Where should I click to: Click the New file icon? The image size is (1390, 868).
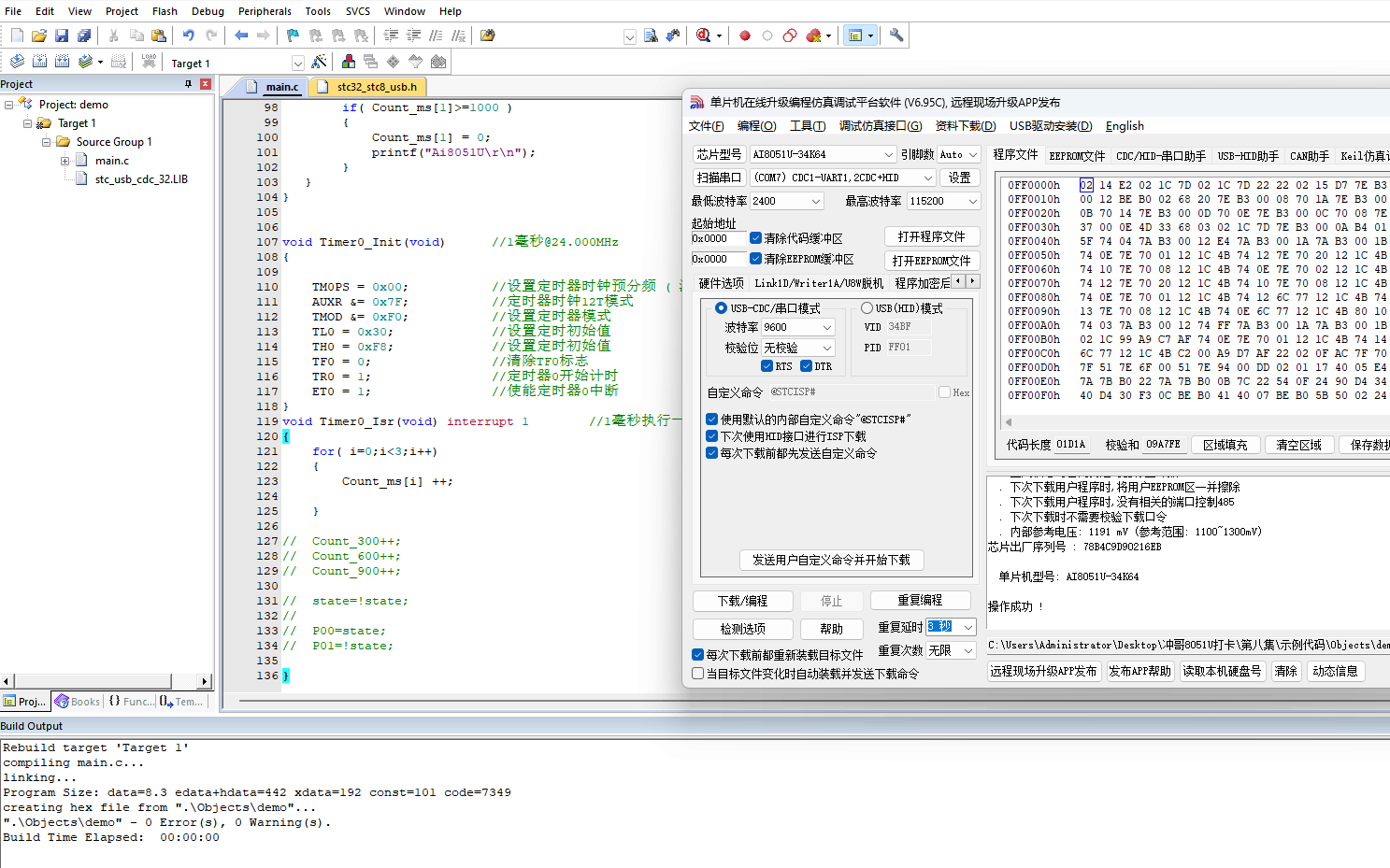(x=17, y=36)
